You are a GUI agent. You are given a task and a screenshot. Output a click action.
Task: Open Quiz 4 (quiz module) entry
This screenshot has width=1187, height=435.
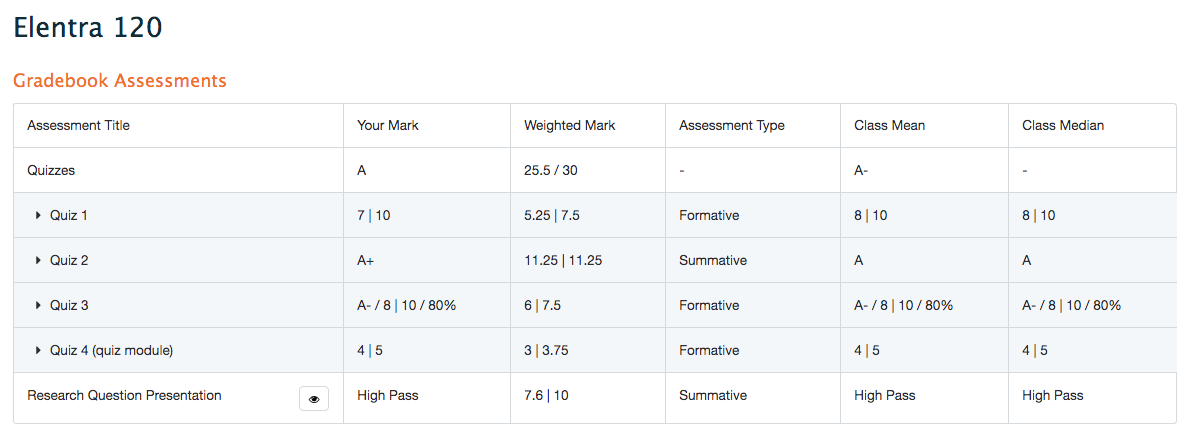coord(111,350)
